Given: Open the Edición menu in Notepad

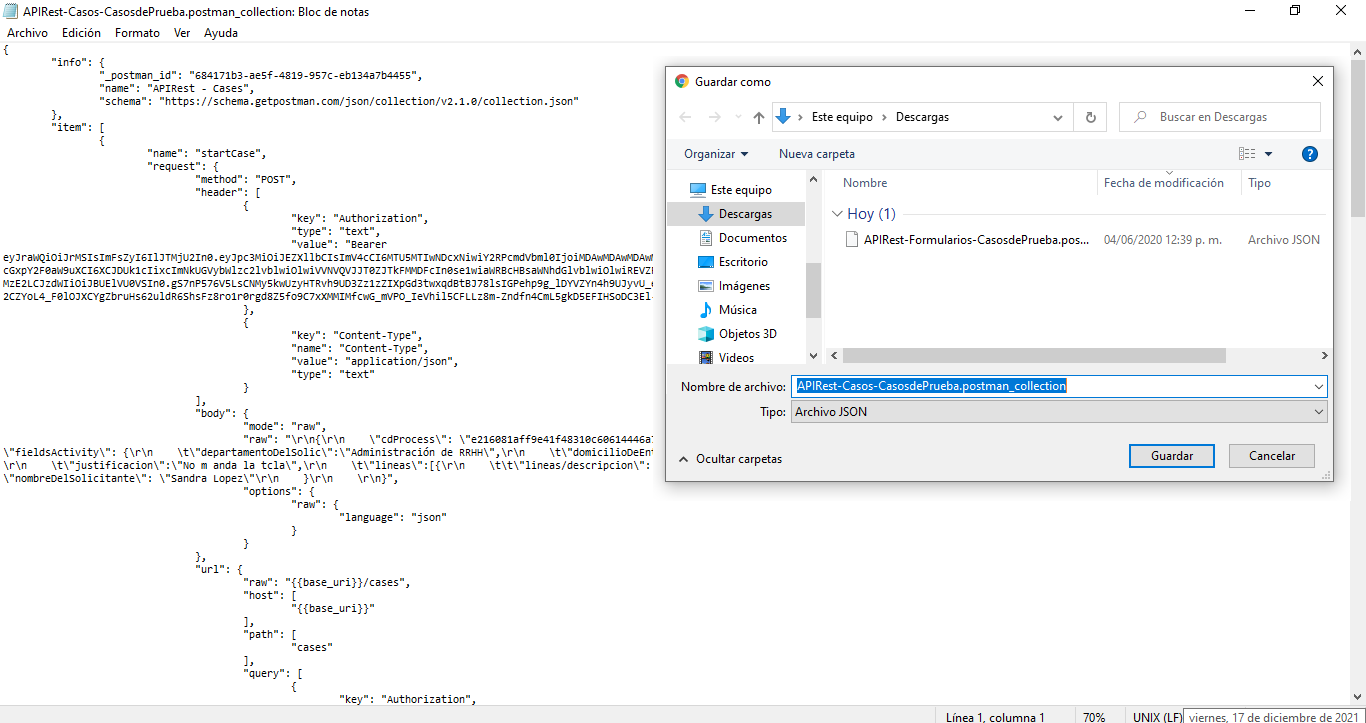Looking at the screenshot, I should (81, 33).
